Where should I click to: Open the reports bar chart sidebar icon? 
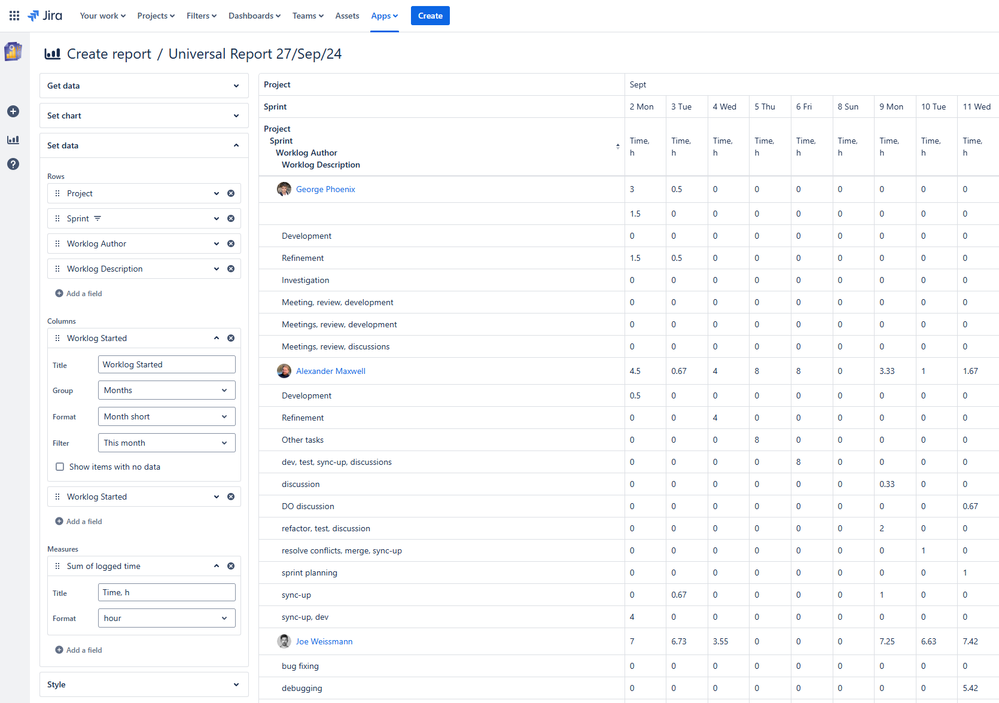[x=13, y=140]
